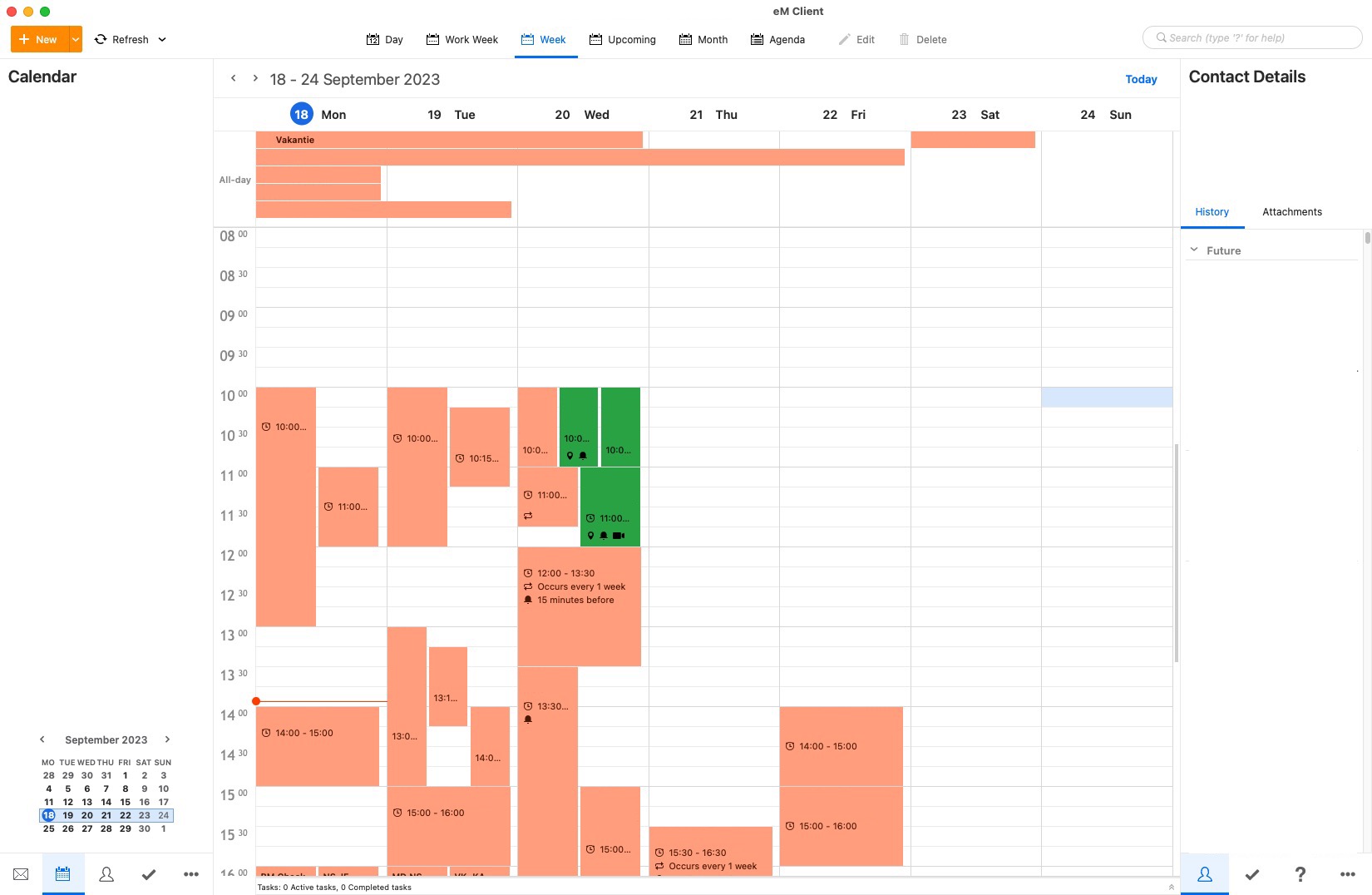1372x895 pixels.
Task: Open help question mark icon
Action: click(1300, 874)
